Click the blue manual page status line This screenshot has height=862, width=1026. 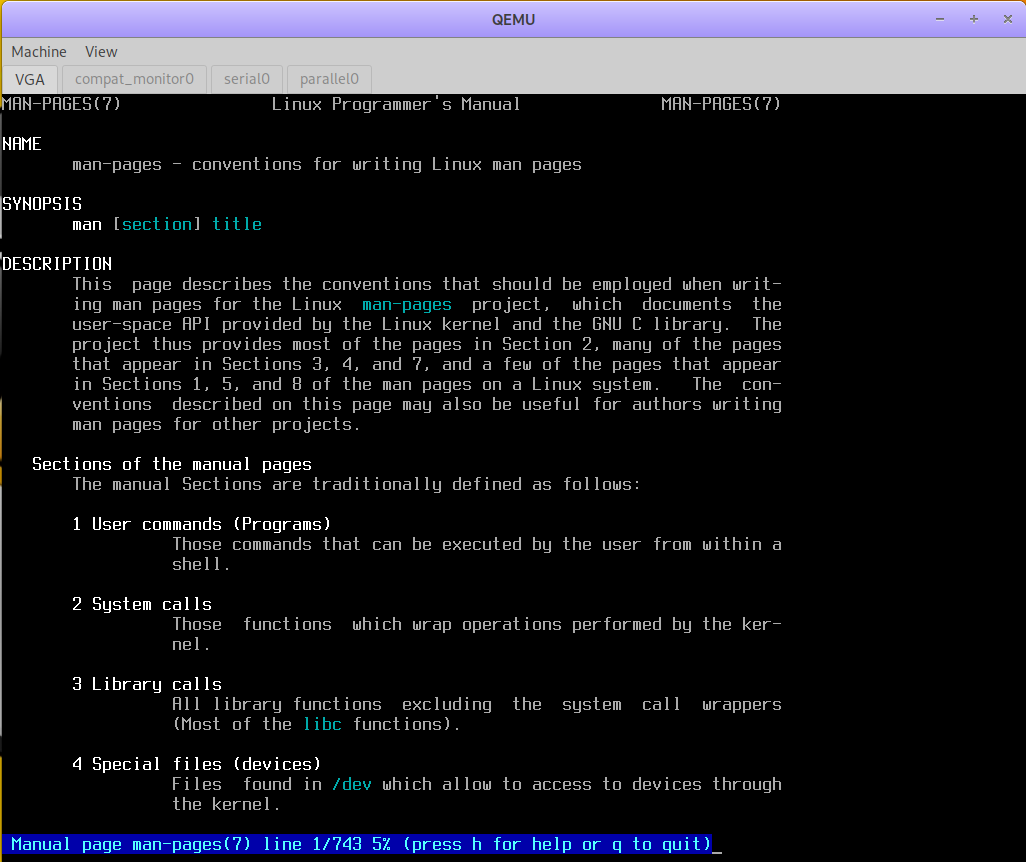click(360, 844)
